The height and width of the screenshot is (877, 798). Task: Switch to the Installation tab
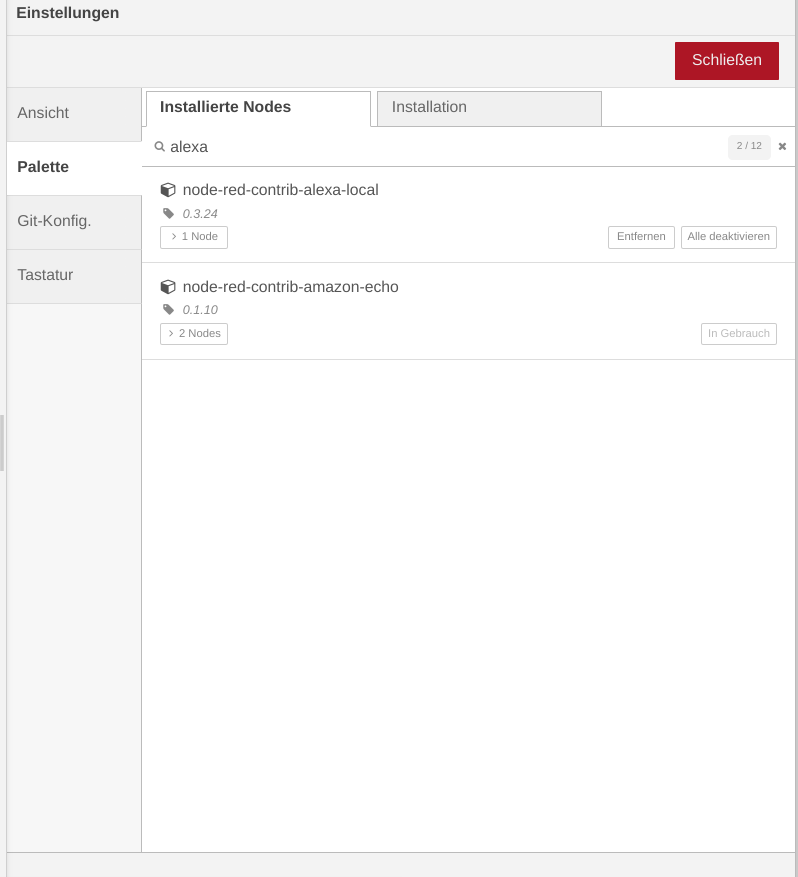[489, 109]
